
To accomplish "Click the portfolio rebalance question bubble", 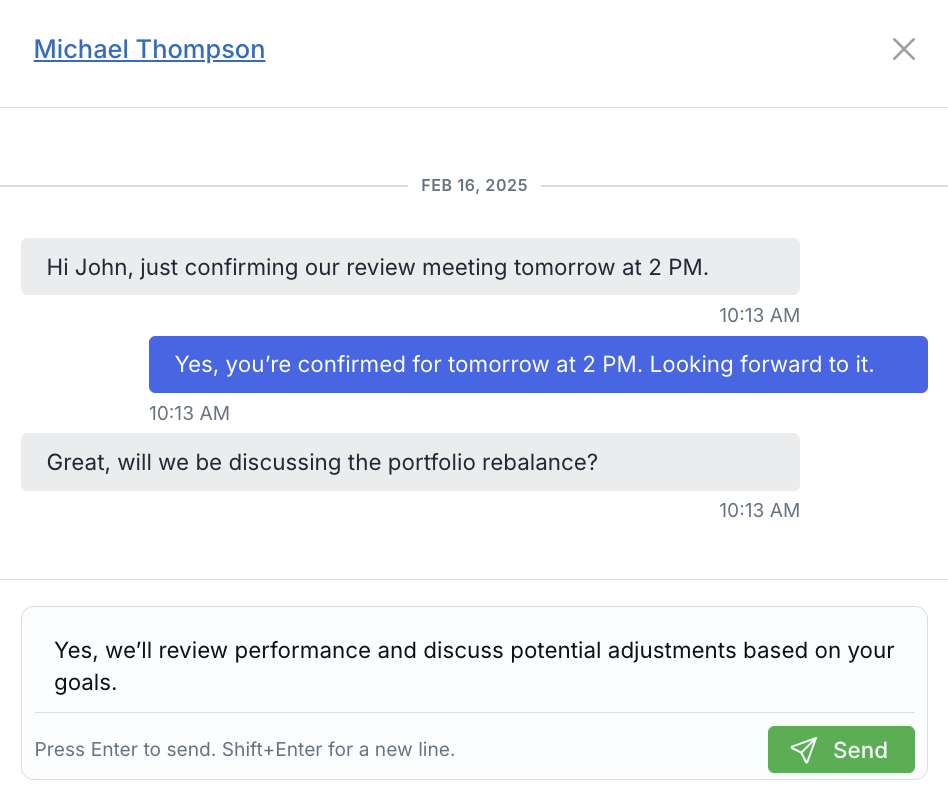I will click(410, 462).
